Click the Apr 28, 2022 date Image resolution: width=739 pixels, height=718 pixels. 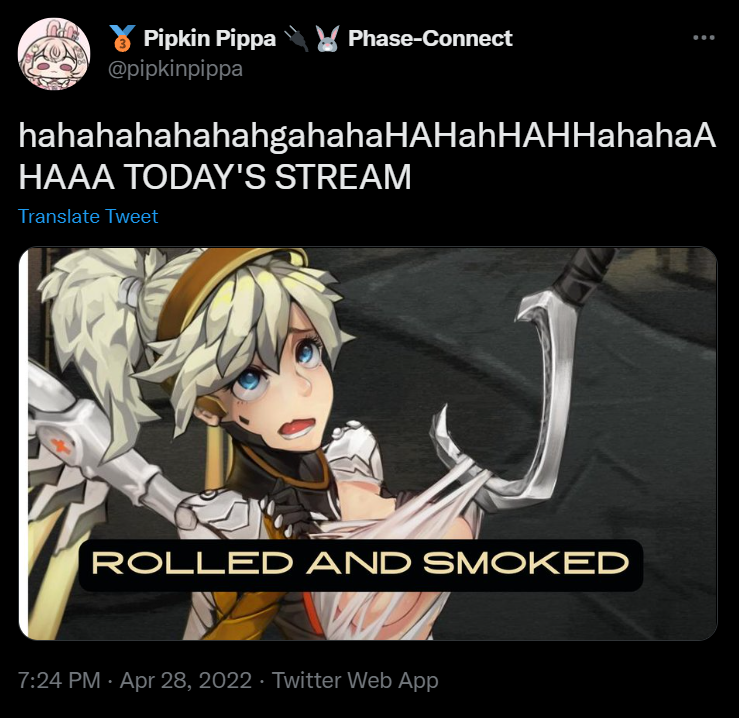tap(186, 680)
